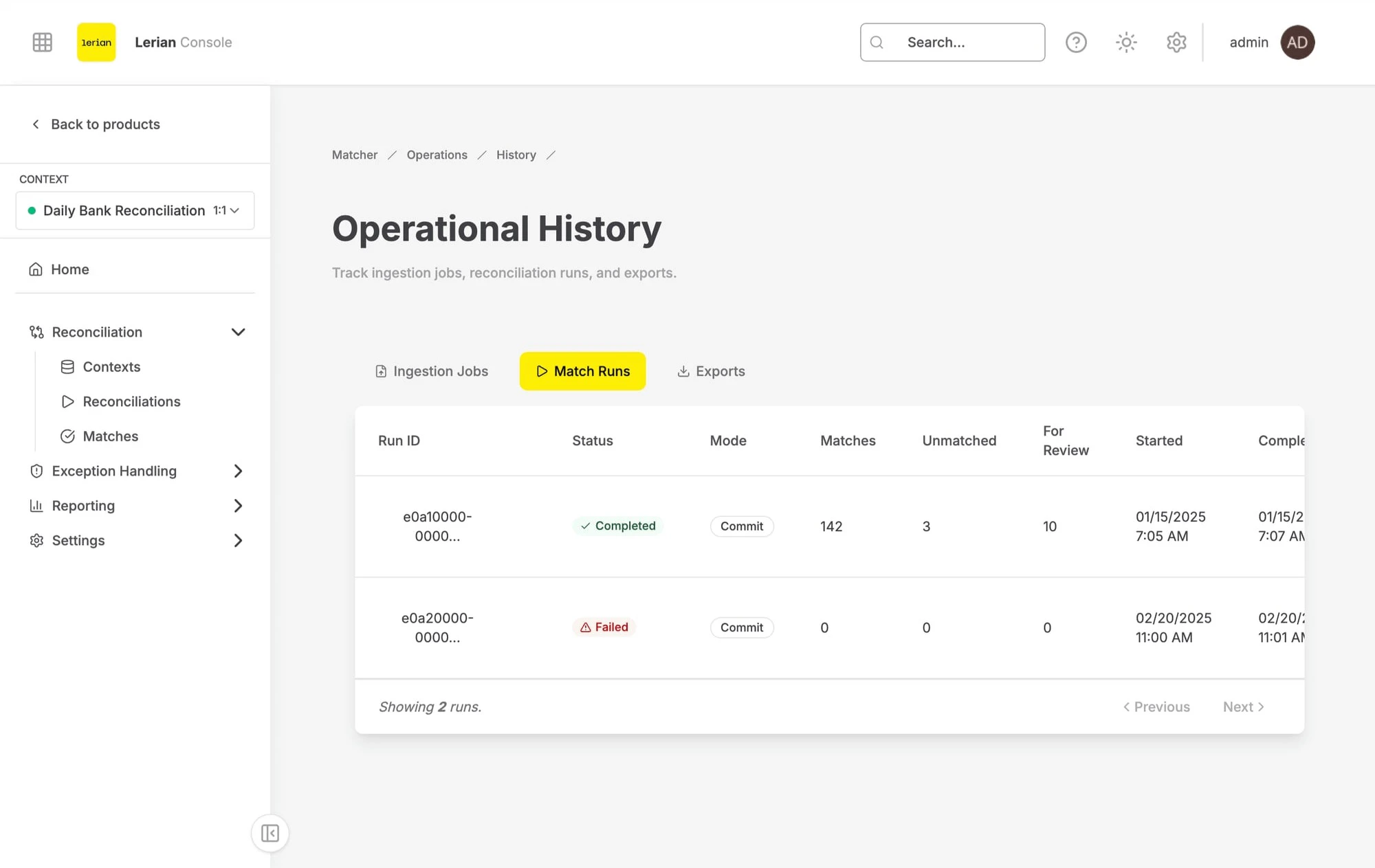Click Next pagination button
1375x868 pixels.
1243,706
